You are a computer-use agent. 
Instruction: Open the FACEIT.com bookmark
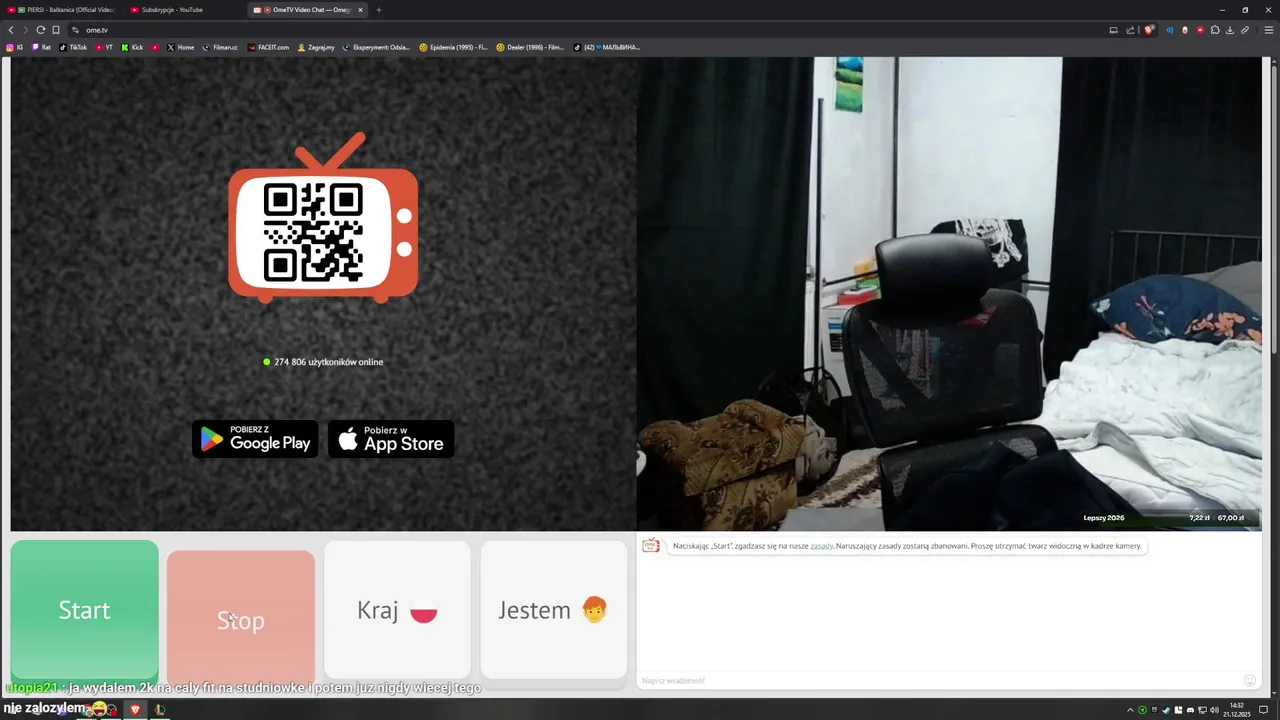tap(268, 47)
